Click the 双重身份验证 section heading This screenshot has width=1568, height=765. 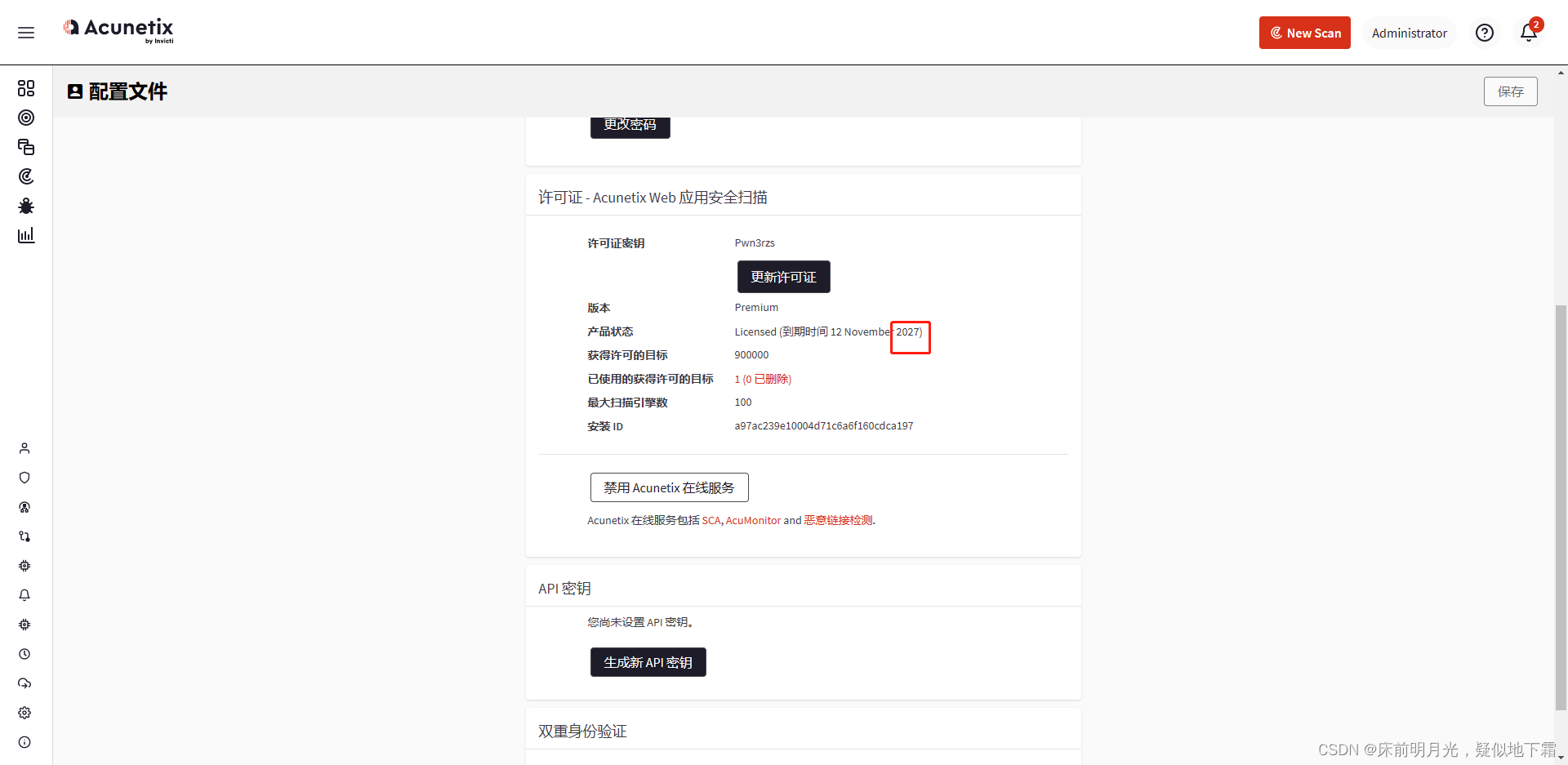pyautogui.click(x=582, y=732)
